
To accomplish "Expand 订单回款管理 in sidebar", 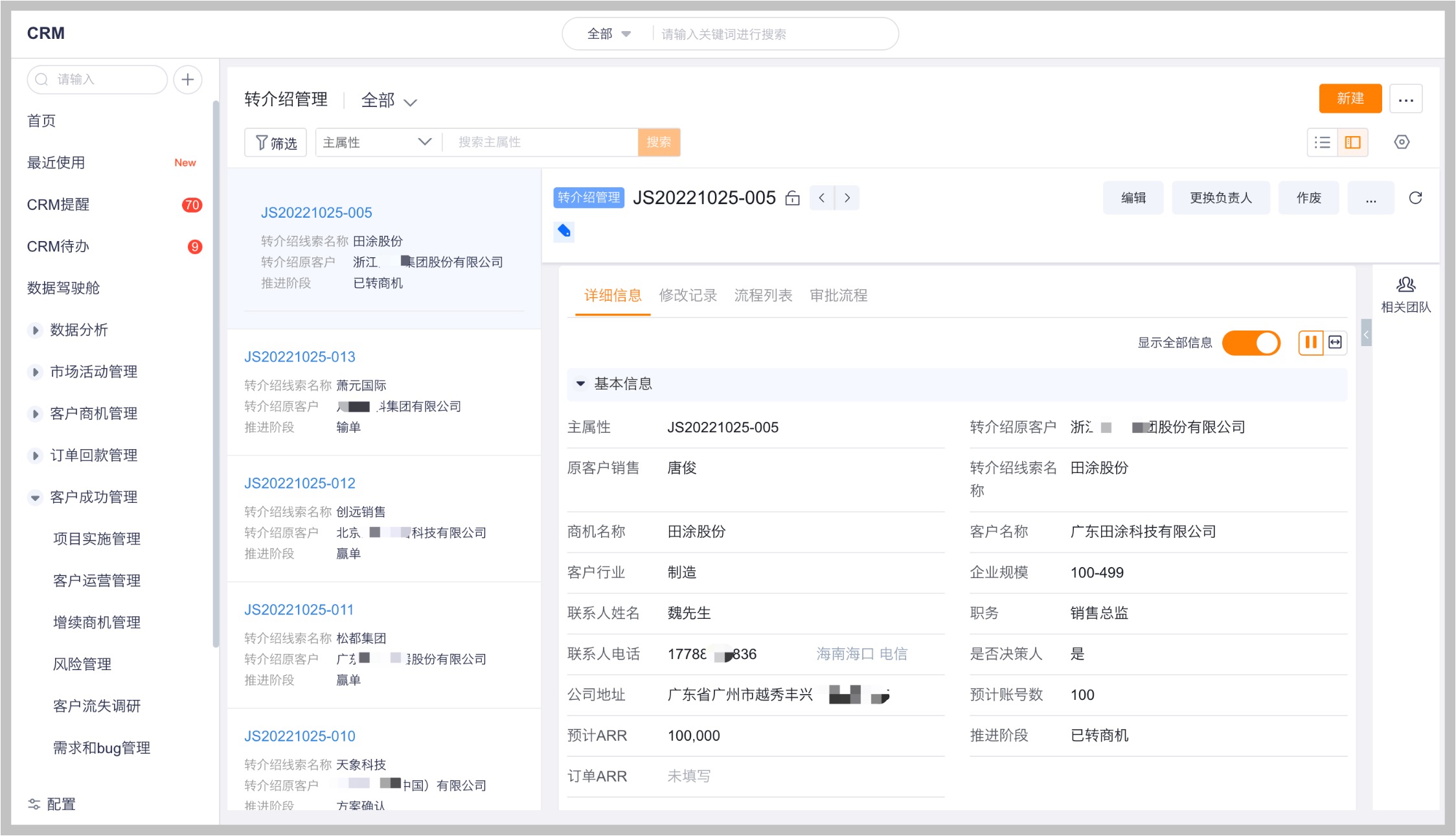I will point(36,456).
